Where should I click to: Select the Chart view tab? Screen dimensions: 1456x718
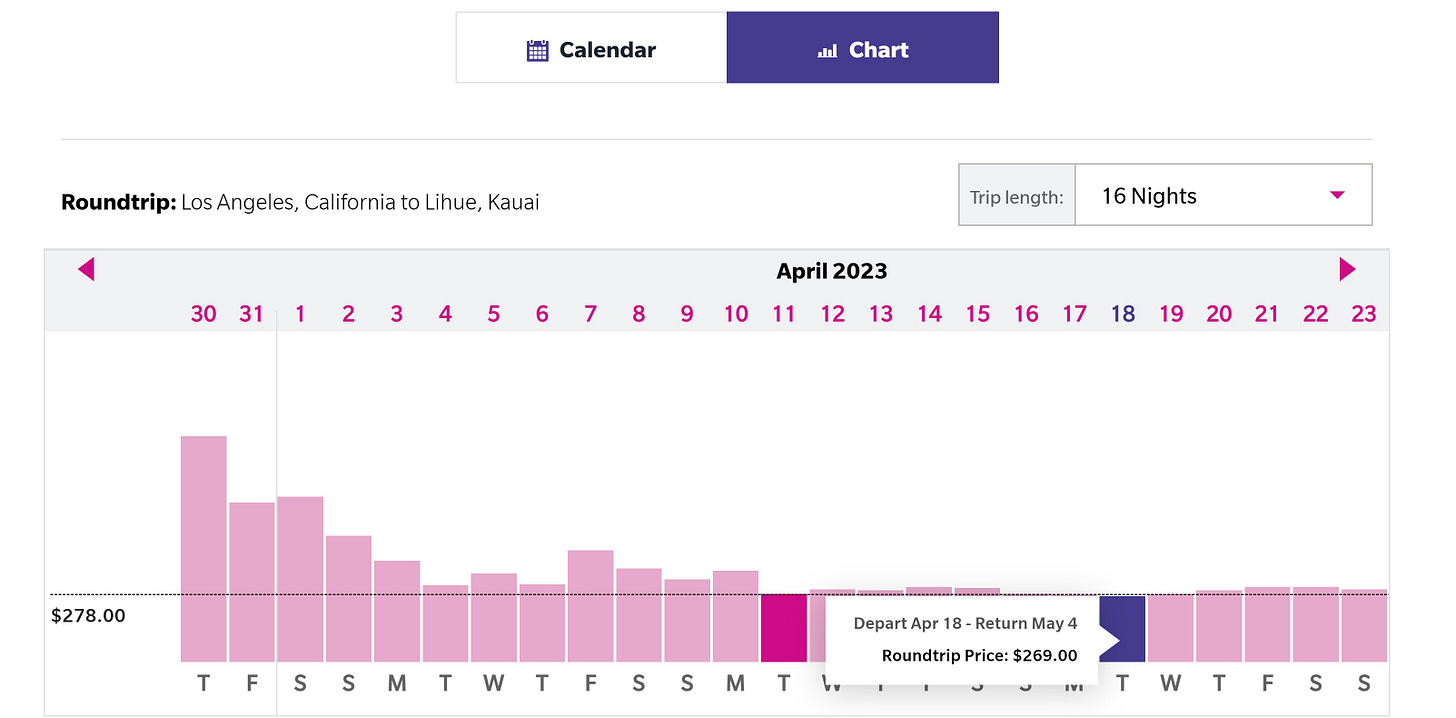pyautogui.click(x=863, y=47)
